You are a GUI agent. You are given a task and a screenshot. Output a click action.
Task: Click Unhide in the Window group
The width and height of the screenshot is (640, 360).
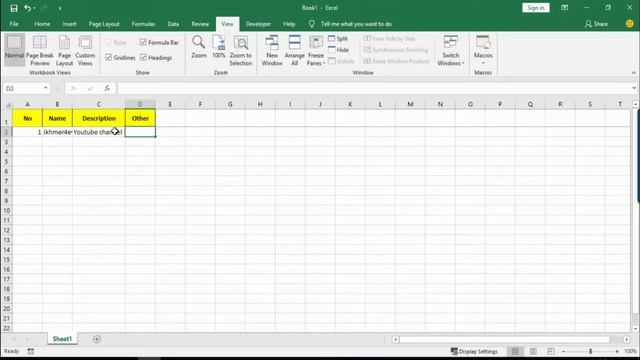pyautogui.click(x=342, y=61)
